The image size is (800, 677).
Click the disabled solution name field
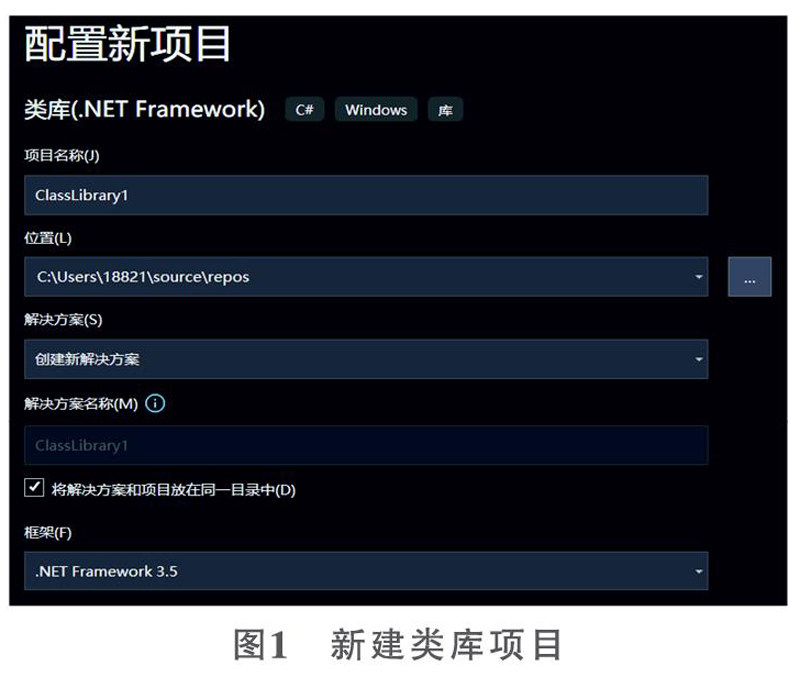click(x=366, y=445)
